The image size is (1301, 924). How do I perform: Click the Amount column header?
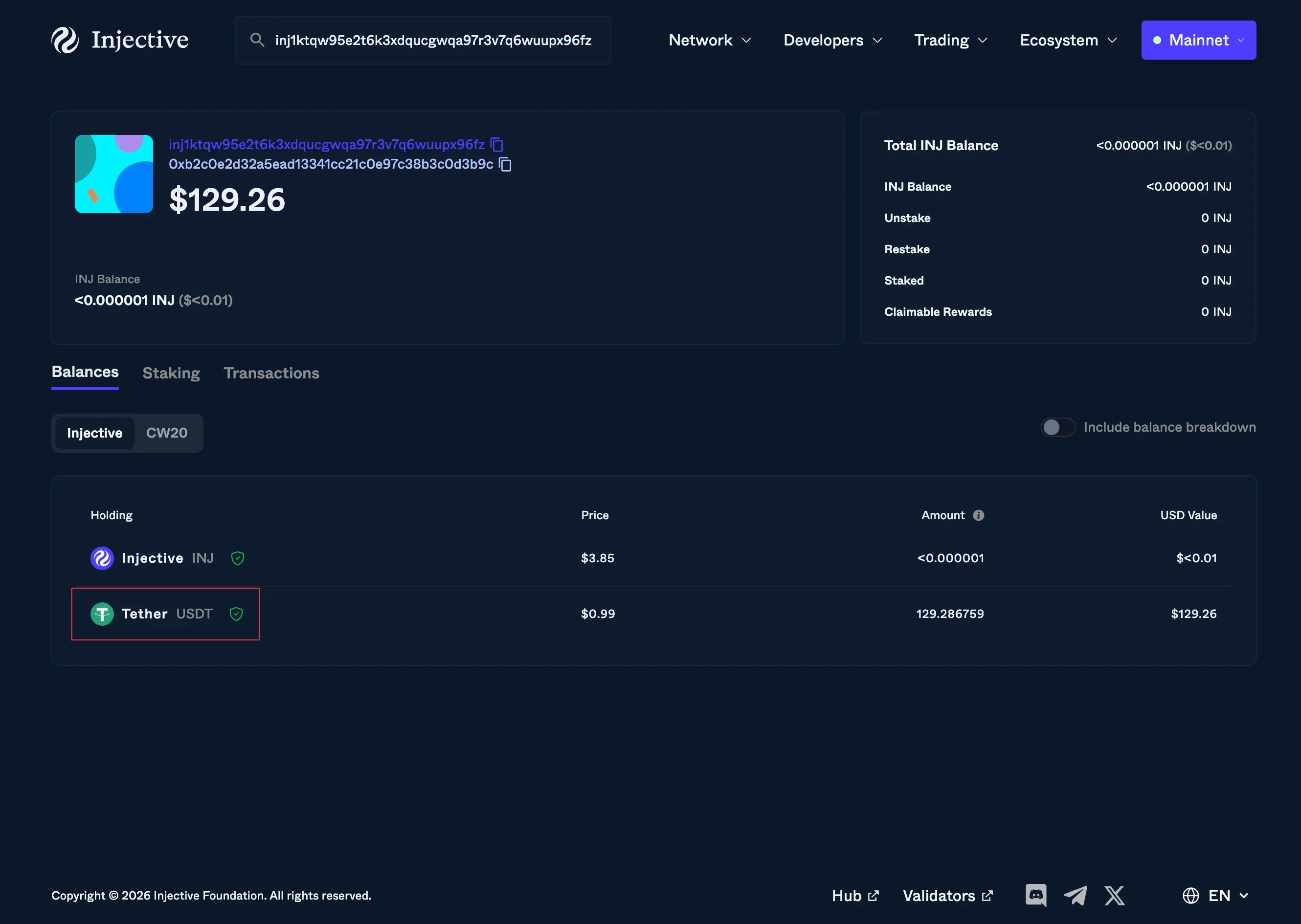pyautogui.click(x=943, y=515)
